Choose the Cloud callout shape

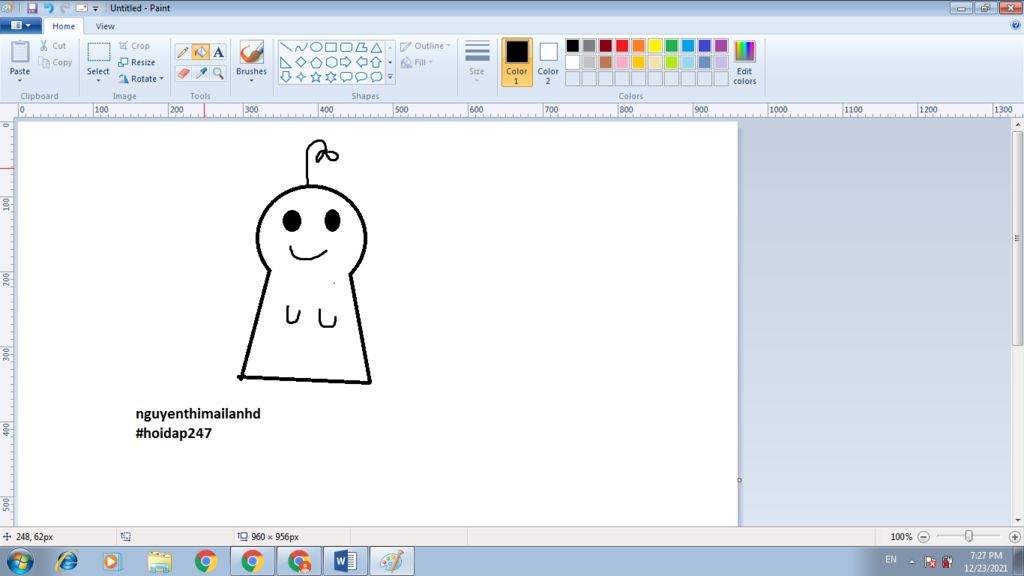376,77
